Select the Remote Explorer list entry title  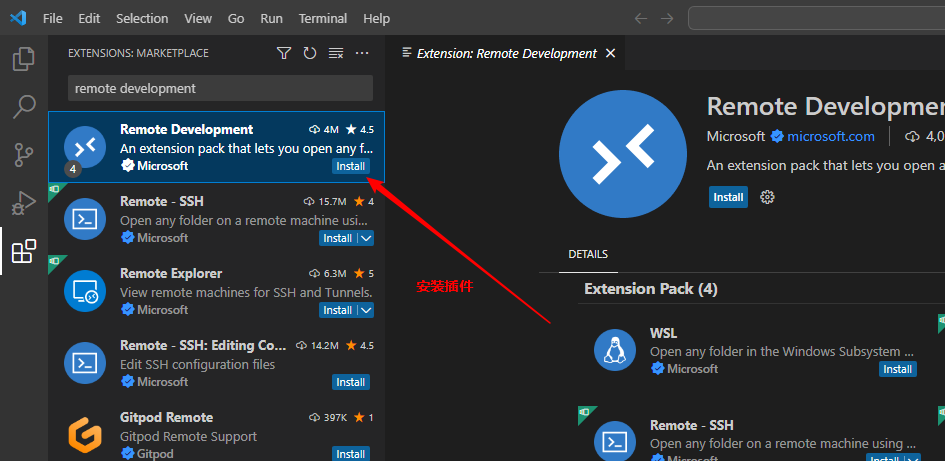coord(171,274)
